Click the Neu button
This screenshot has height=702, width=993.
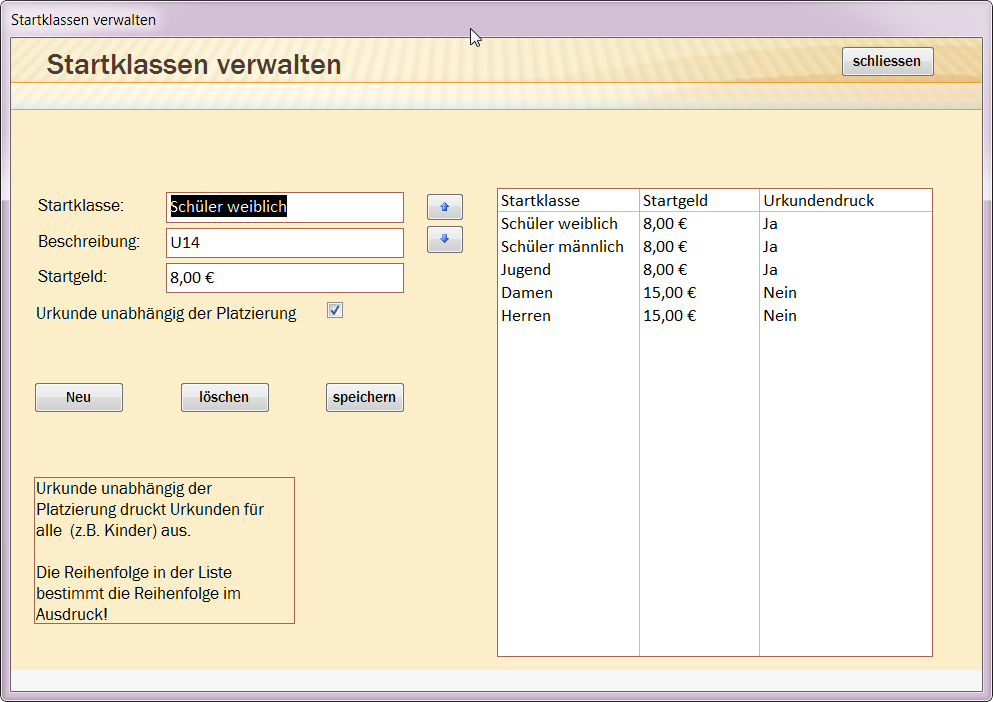pos(79,397)
